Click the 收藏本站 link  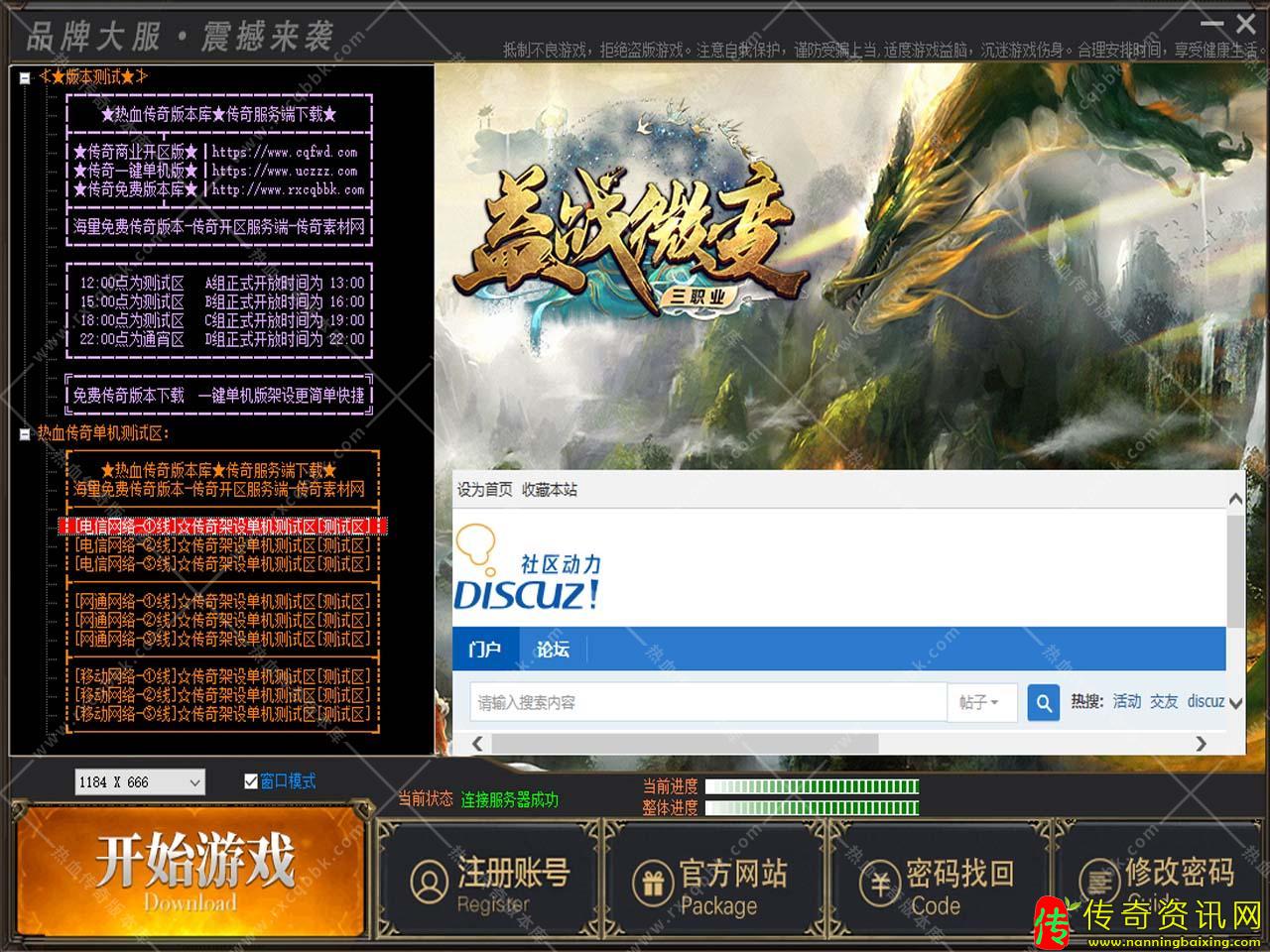[x=550, y=490]
